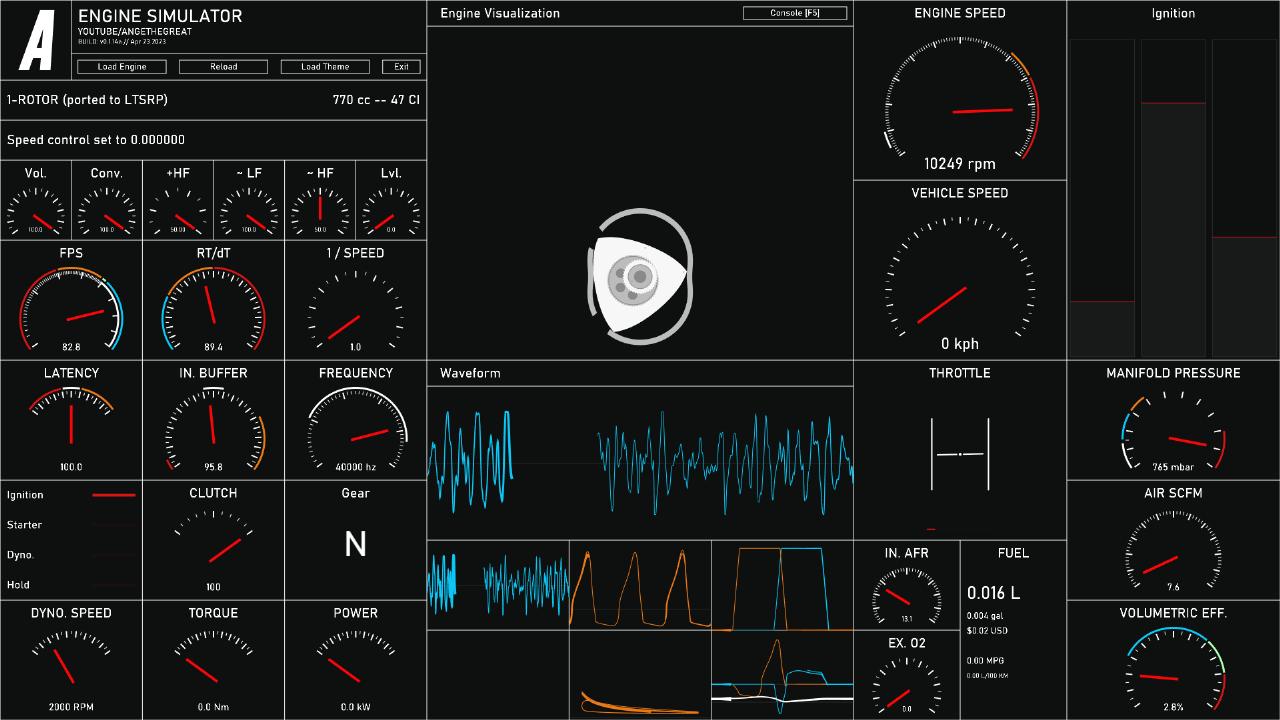Click the Gear N display
This screenshot has height=720, width=1280.
tap(355, 544)
